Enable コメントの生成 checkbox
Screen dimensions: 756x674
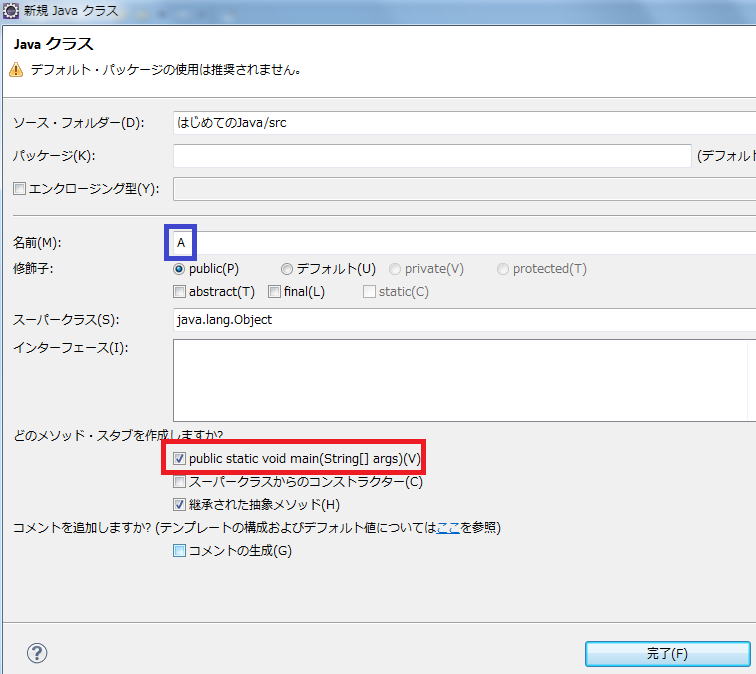coord(179,551)
